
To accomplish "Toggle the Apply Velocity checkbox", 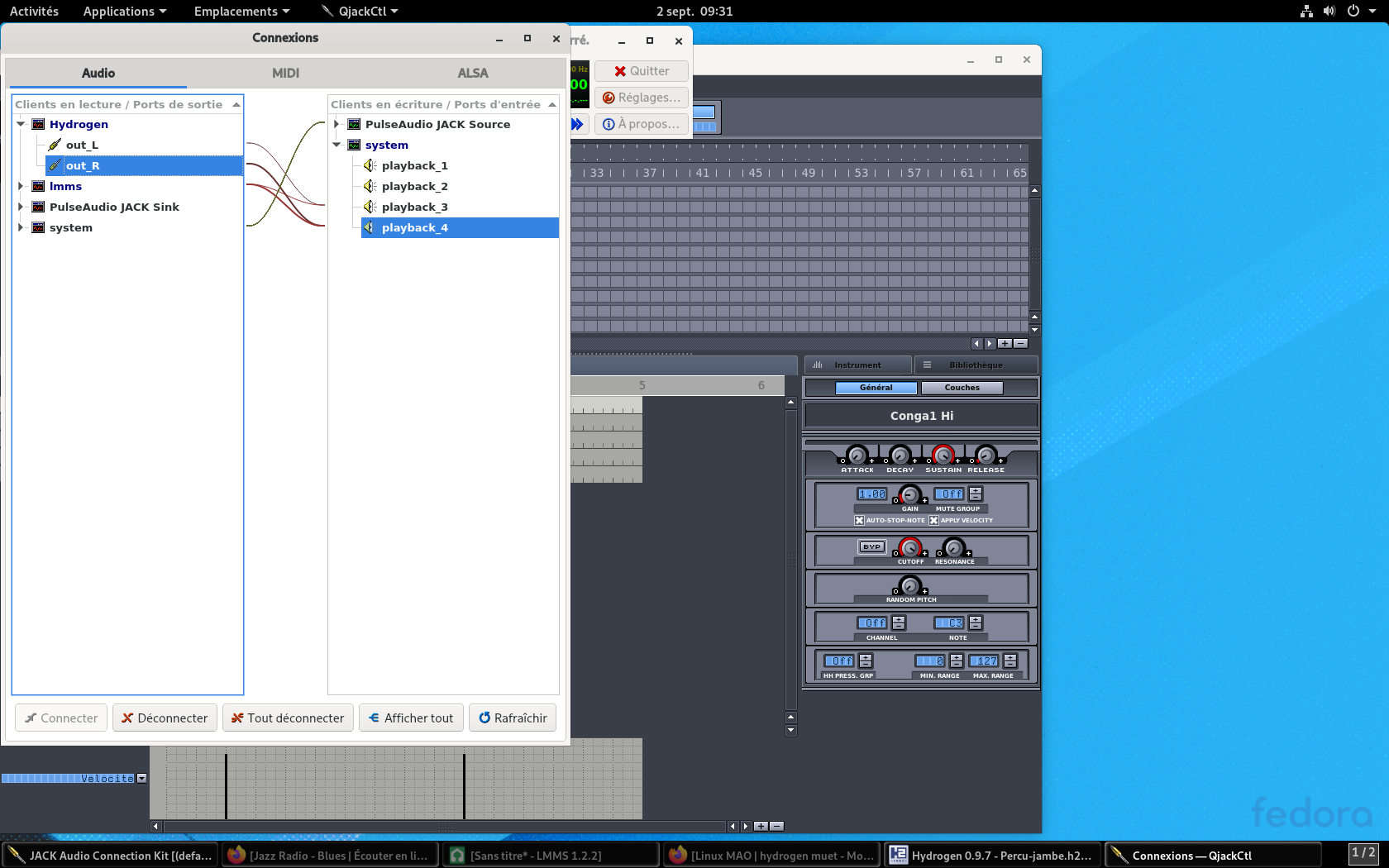I will point(933,520).
